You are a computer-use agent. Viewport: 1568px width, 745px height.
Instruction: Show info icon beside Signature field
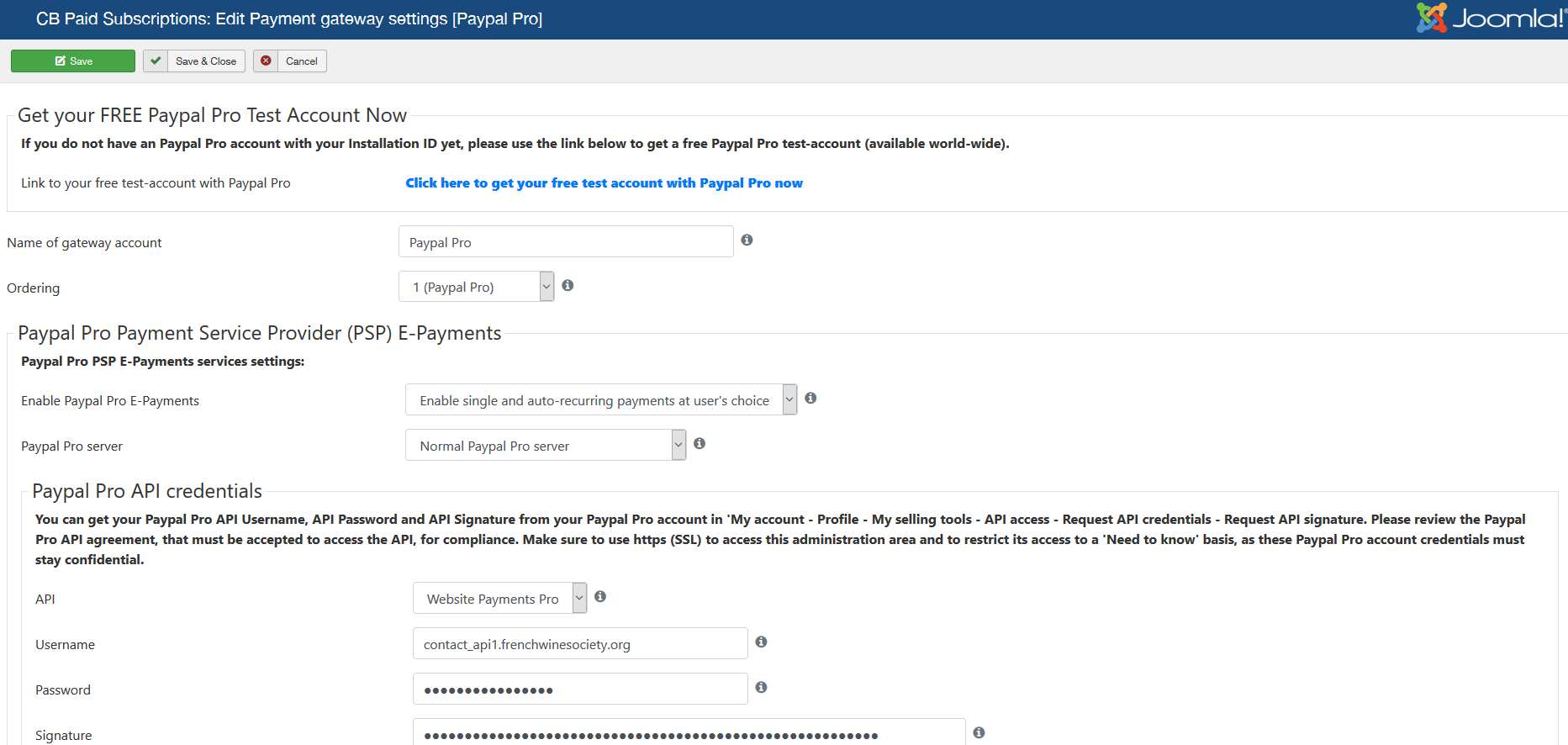click(979, 733)
